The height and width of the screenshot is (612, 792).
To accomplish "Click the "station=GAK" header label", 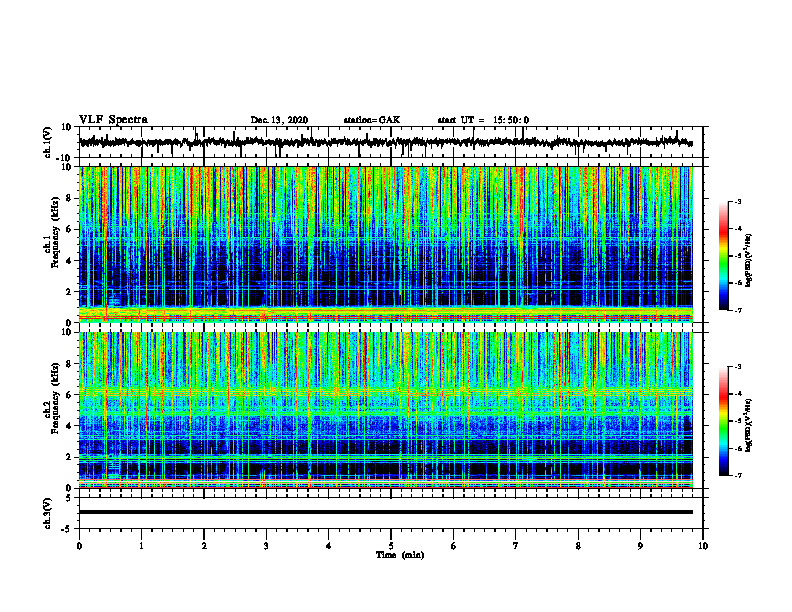I will point(372,120).
